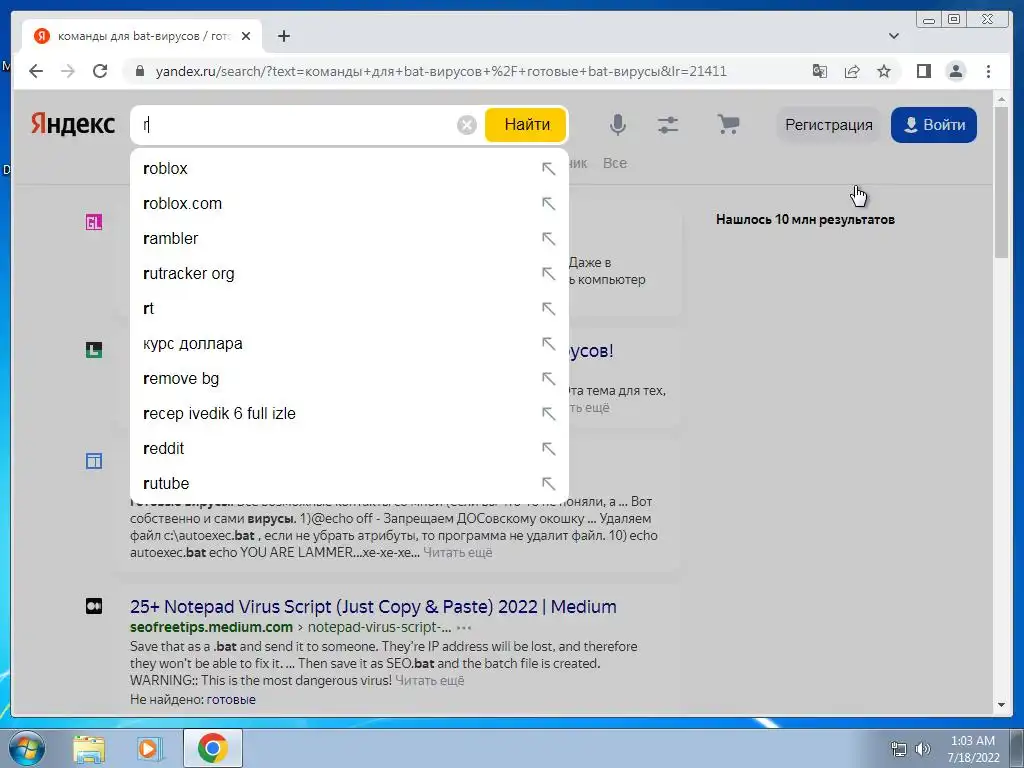Image resolution: width=1024 pixels, height=768 pixels.
Task: Open Windows Start menu orb
Action: click(x=27, y=748)
